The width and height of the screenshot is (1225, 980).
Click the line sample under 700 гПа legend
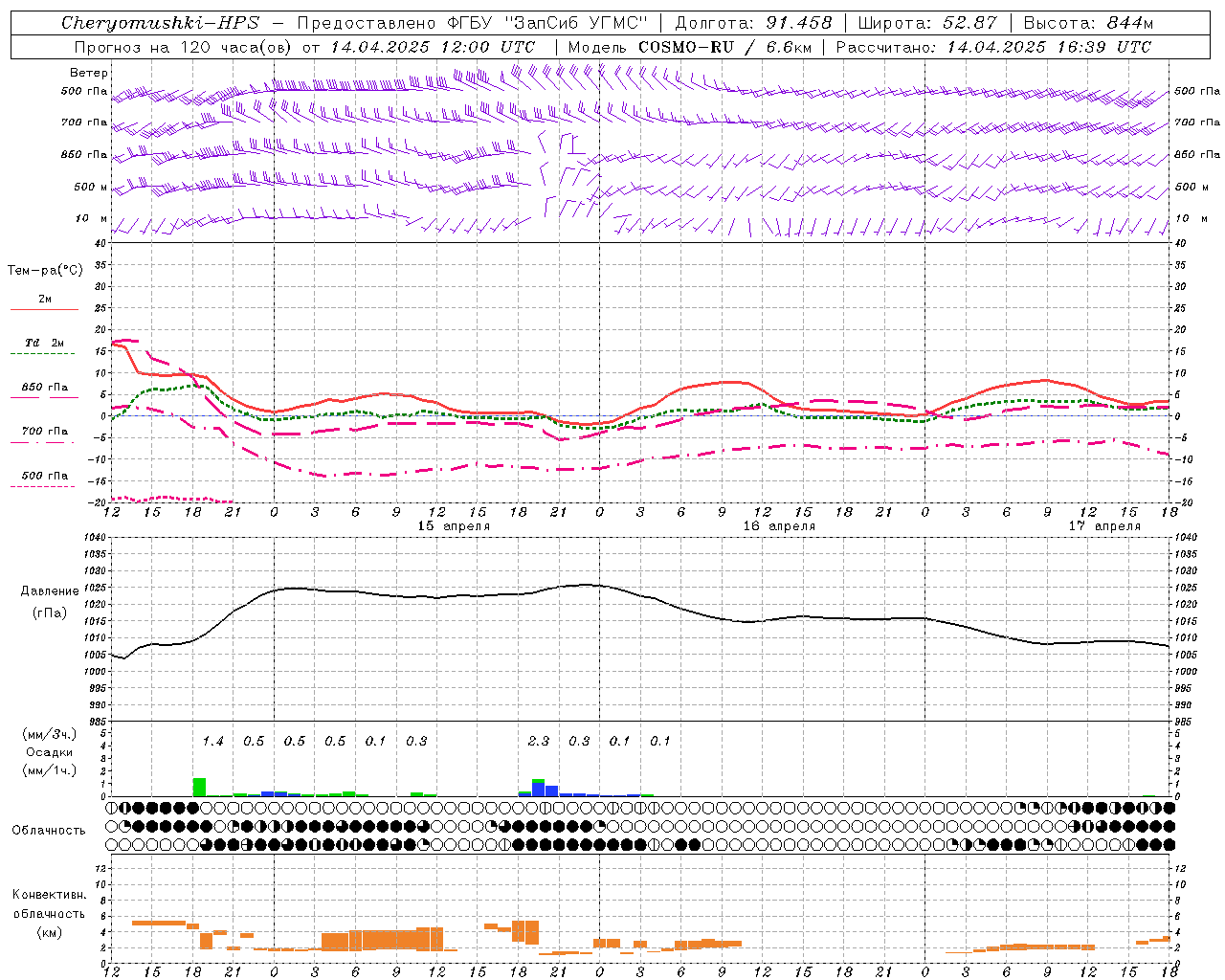coord(44,443)
